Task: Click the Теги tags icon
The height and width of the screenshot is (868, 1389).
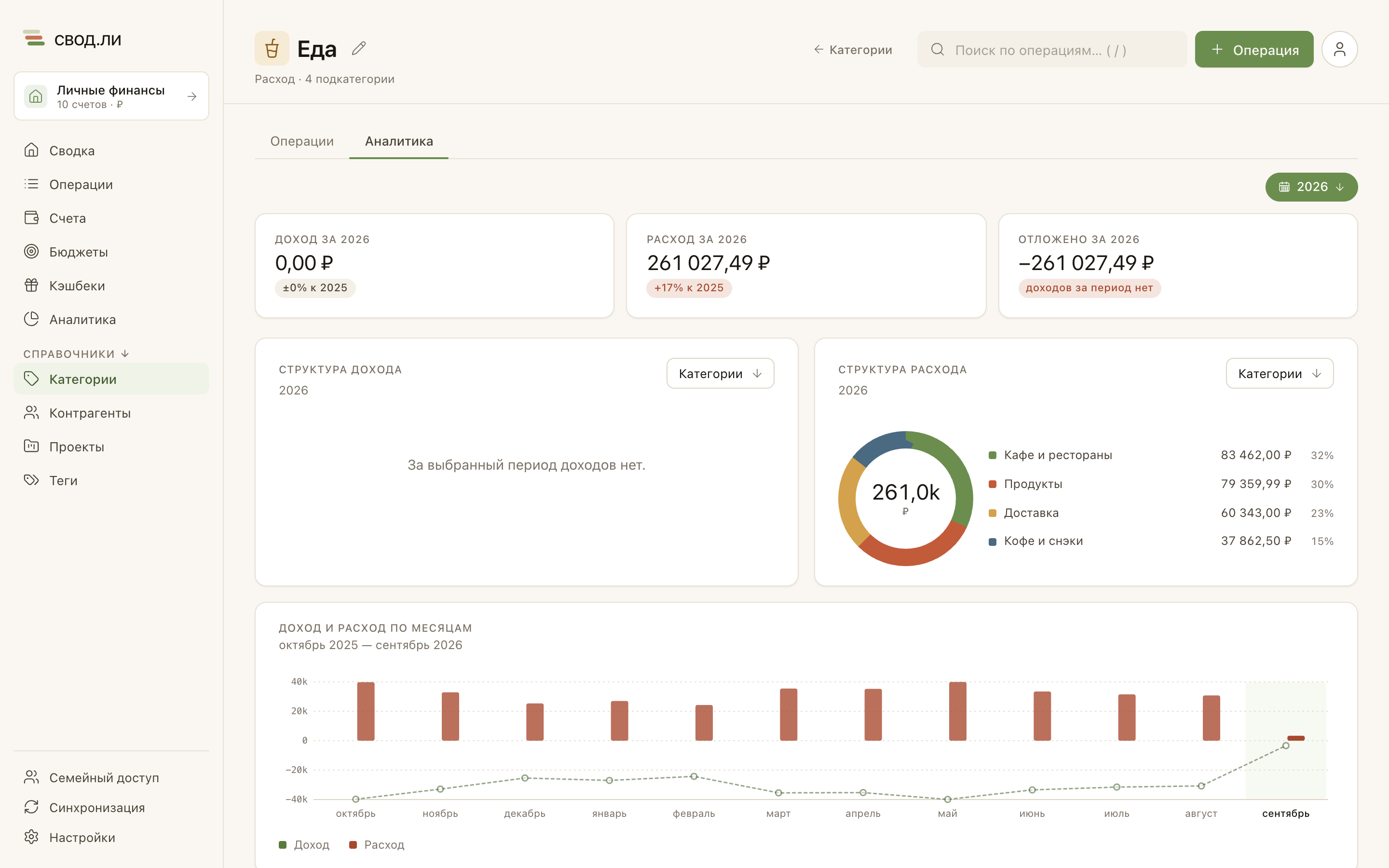Action: pos(31,480)
